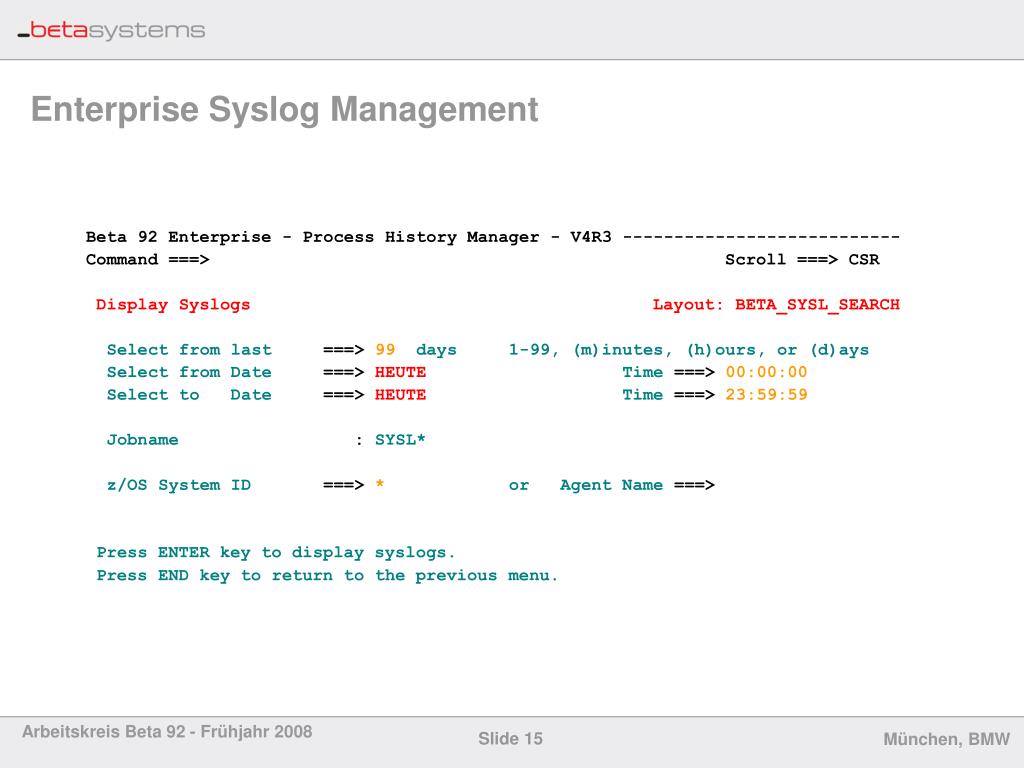The width and height of the screenshot is (1024, 768).
Task: Click HEUTE in Select to Date
Action: point(400,394)
